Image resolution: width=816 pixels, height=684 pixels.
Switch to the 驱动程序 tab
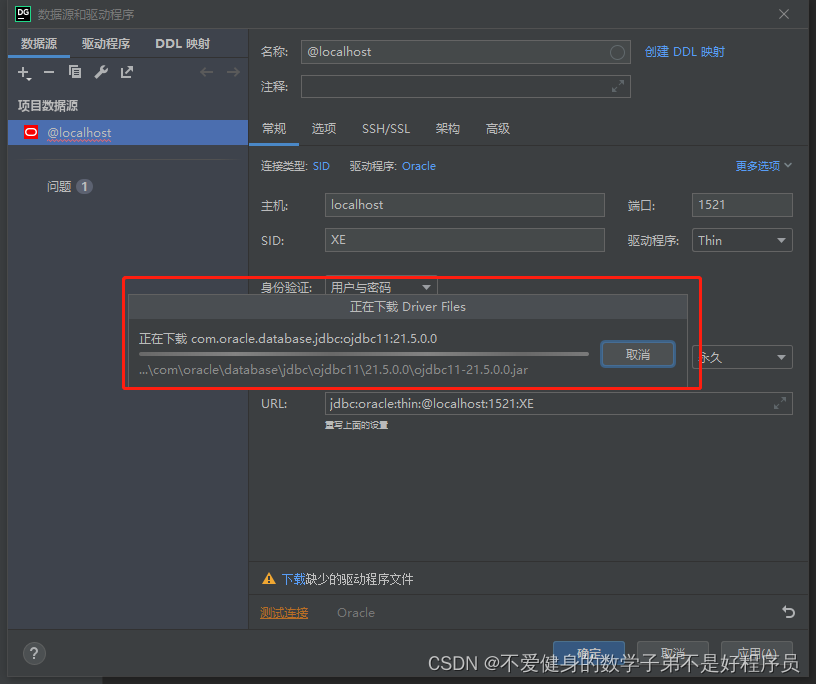[x=106, y=44]
